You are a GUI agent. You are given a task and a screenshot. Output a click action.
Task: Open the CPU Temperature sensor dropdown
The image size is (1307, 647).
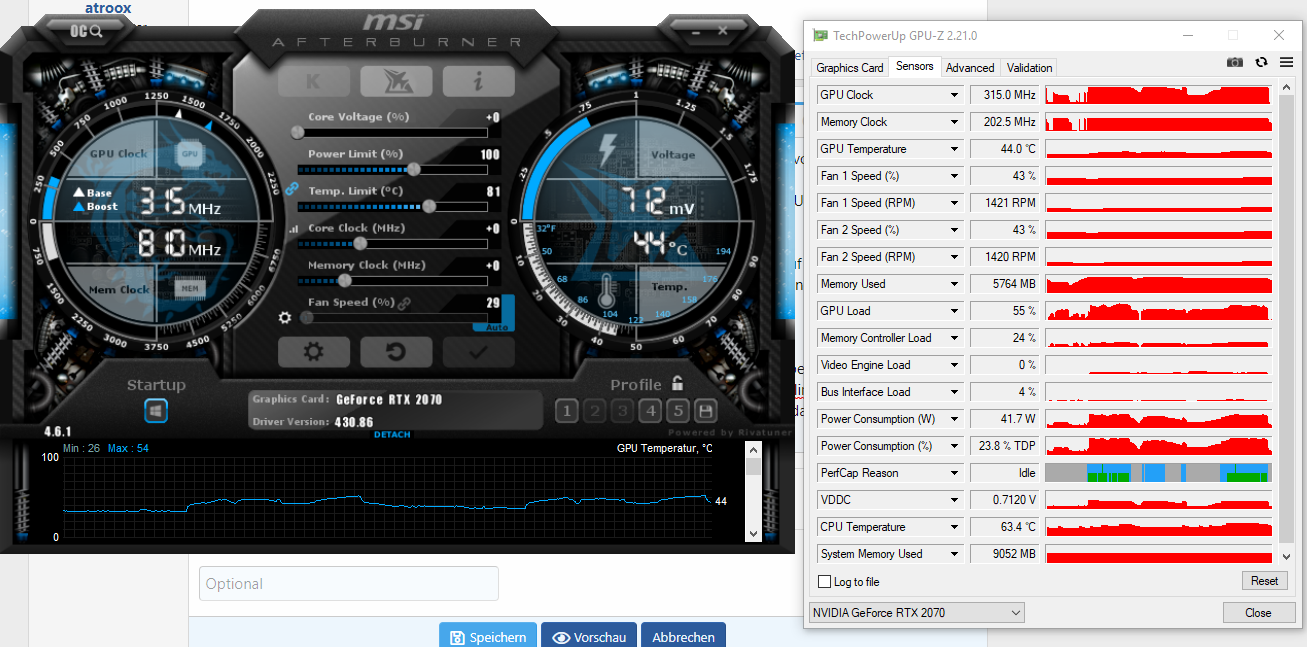pyautogui.click(x=954, y=527)
